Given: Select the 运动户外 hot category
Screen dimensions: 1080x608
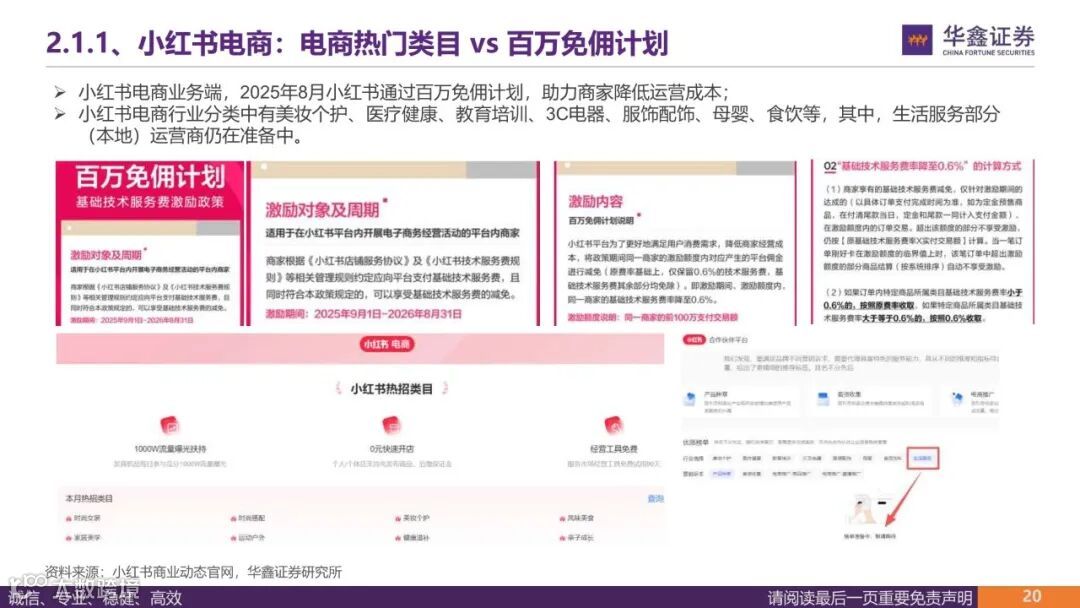Looking at the screenshot, I should (x=247, y=538).
